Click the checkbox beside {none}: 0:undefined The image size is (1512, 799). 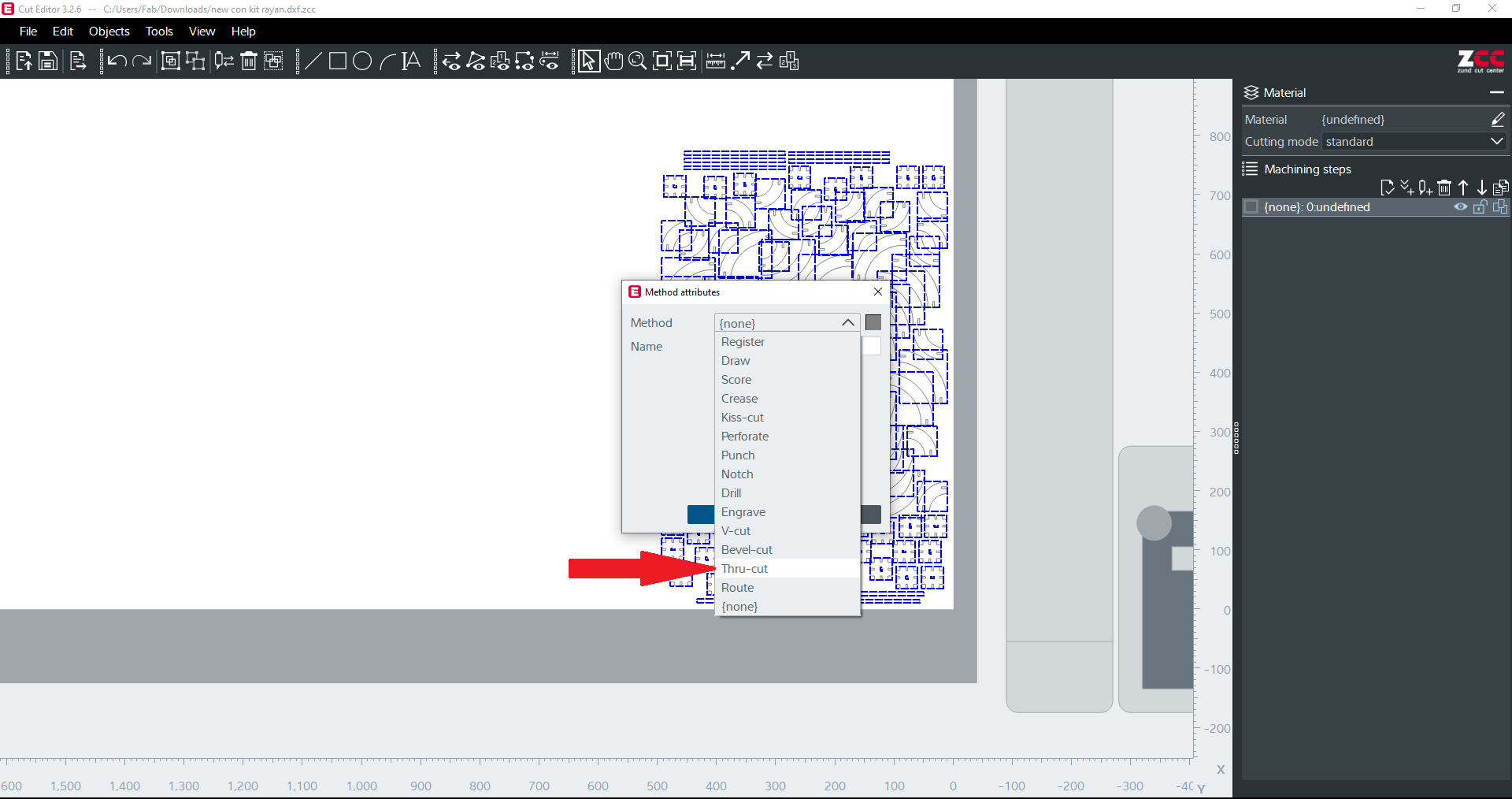click(1251, 207)
